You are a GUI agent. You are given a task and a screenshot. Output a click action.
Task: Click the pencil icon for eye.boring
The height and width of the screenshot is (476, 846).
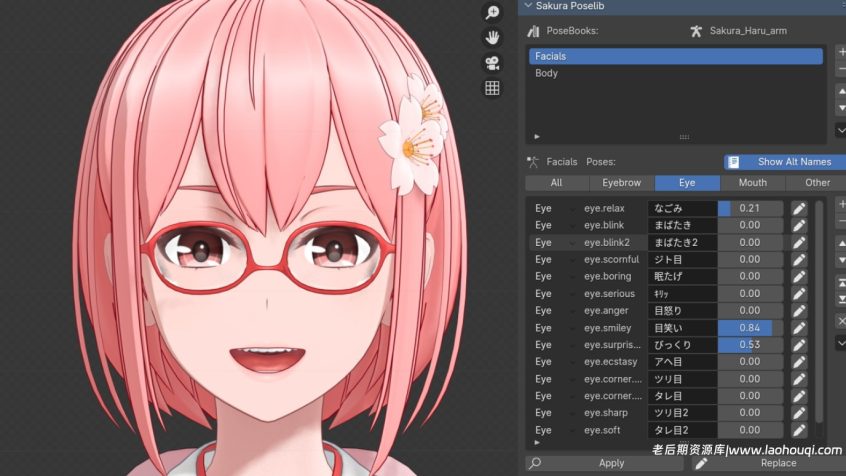pos(799,276)
